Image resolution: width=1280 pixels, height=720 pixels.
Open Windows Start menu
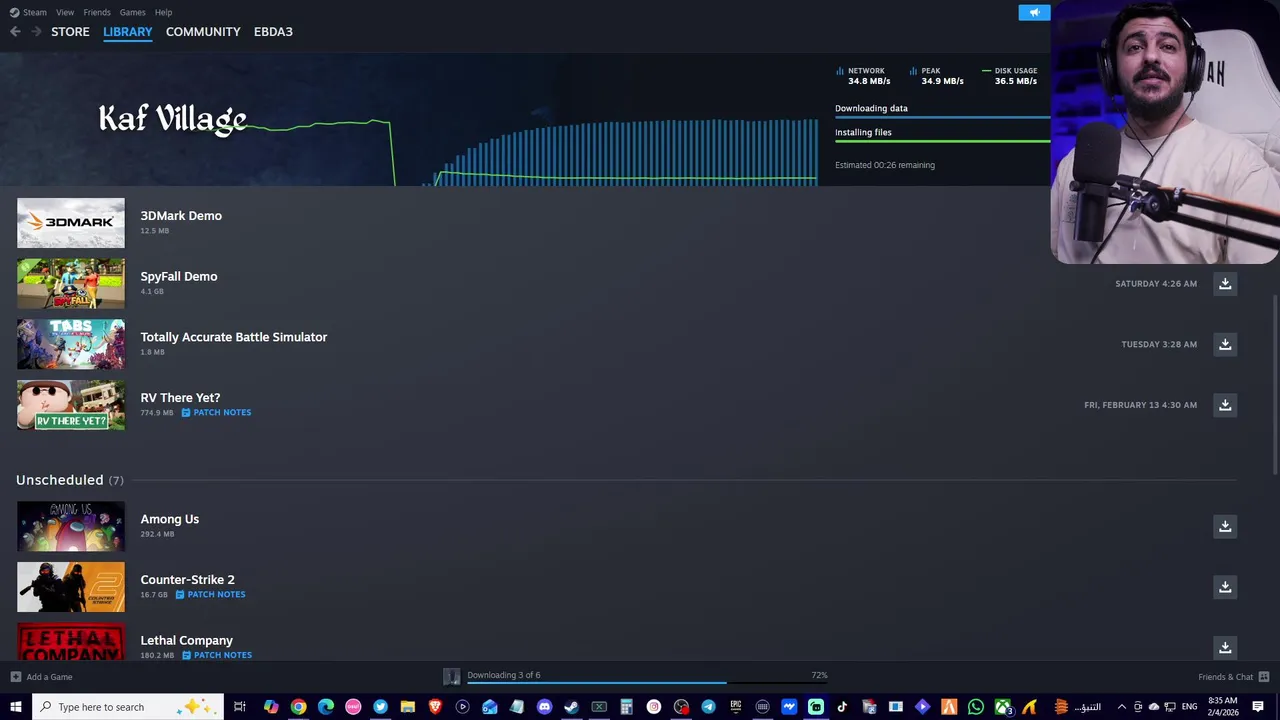point(15,707)
